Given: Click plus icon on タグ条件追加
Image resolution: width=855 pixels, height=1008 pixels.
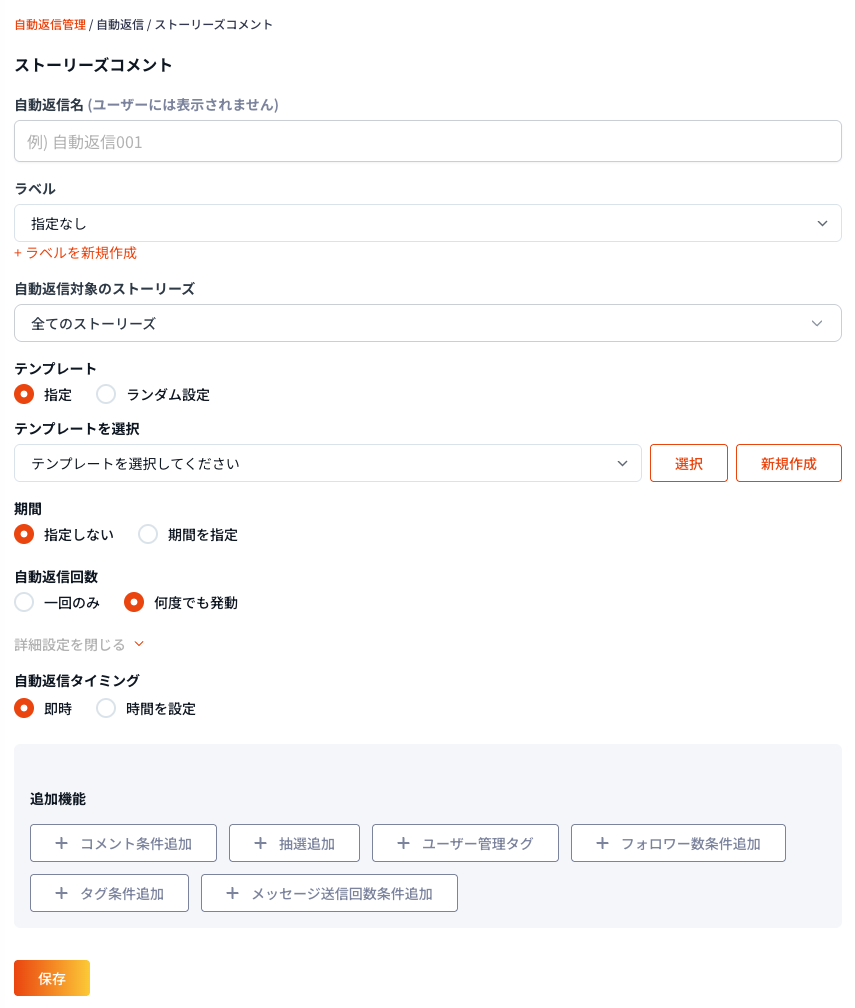Looking at the screenshot, I should (61, 893).
